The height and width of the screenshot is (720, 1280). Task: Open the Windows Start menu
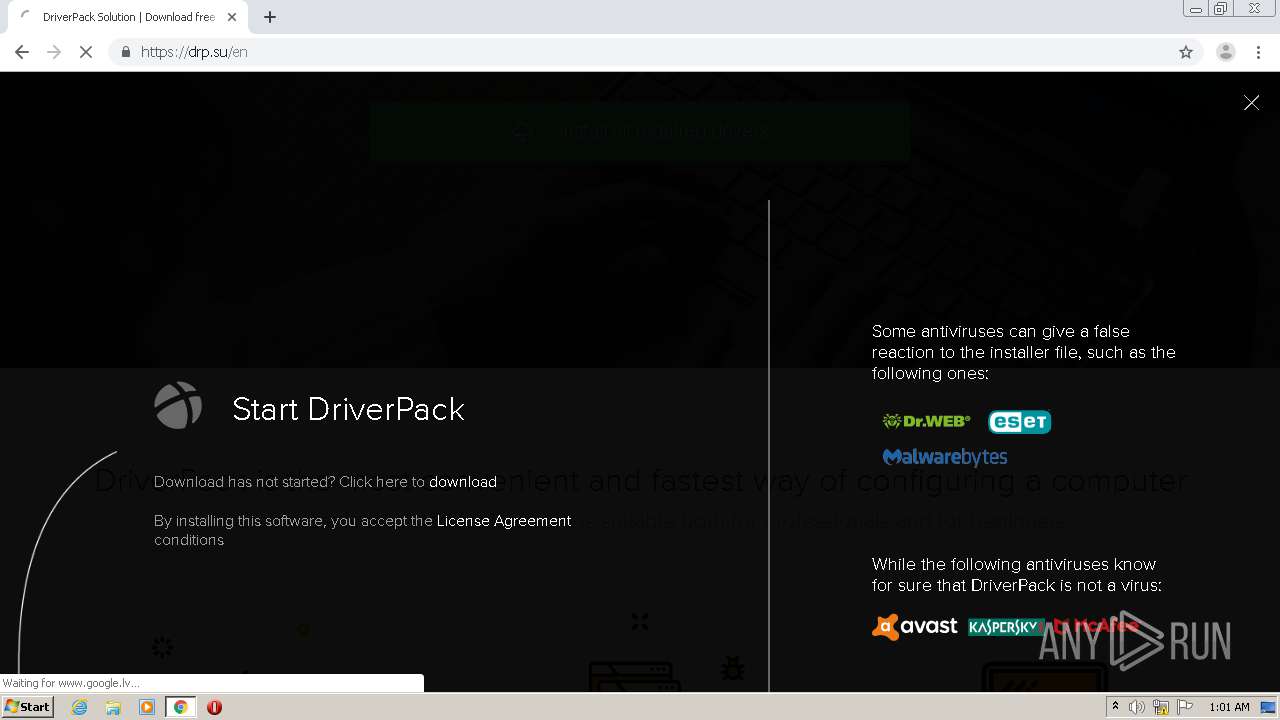click(27, 707)
